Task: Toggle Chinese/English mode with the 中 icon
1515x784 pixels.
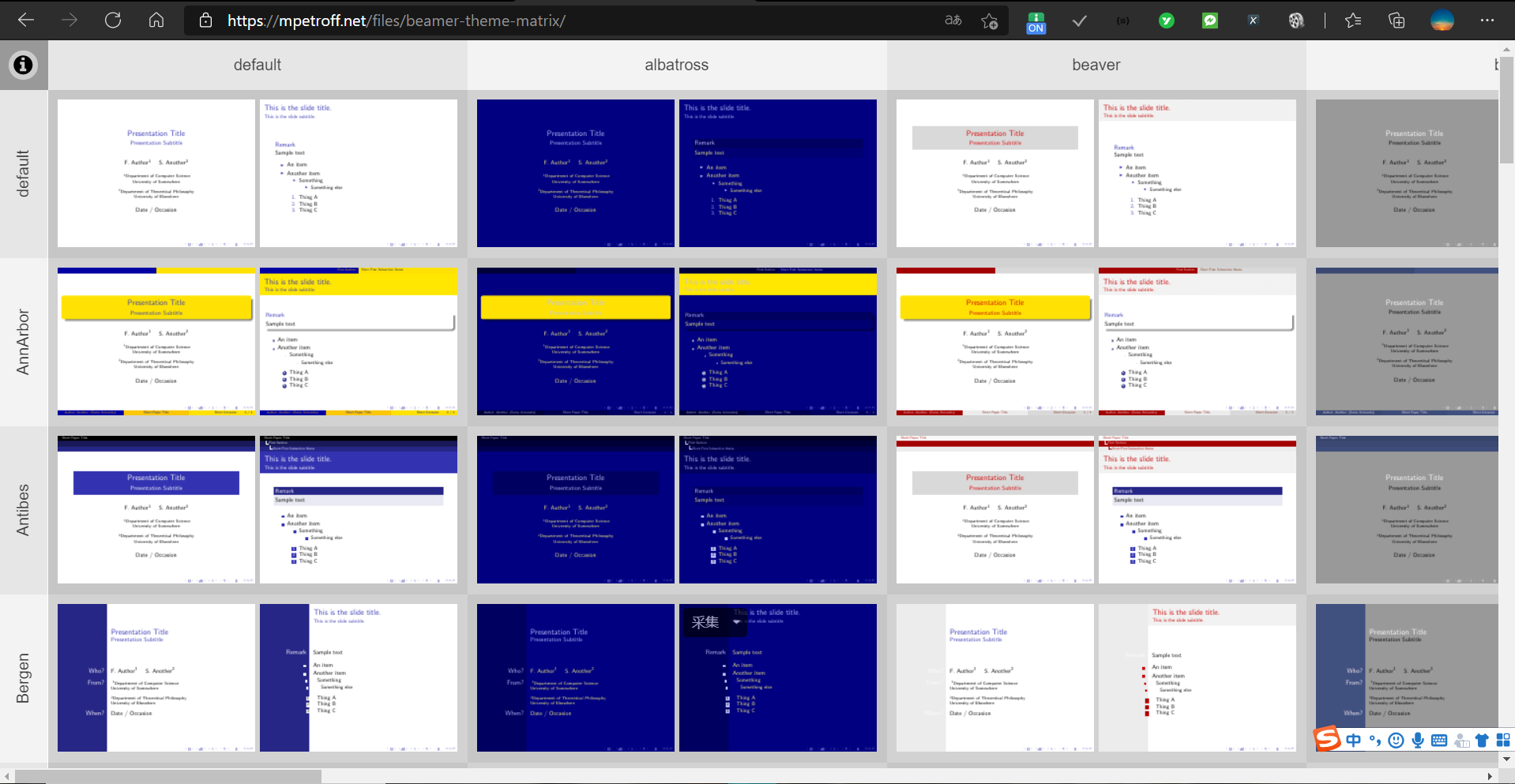Action: click(1354, 740)
